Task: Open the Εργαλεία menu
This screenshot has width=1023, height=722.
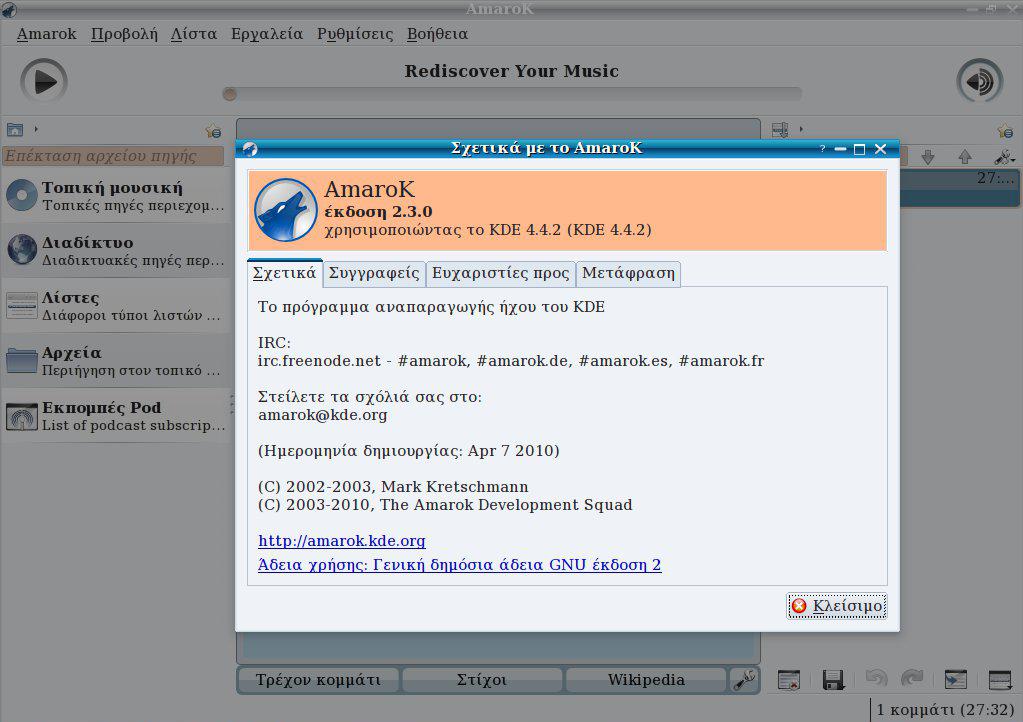Action: (267, 34)
